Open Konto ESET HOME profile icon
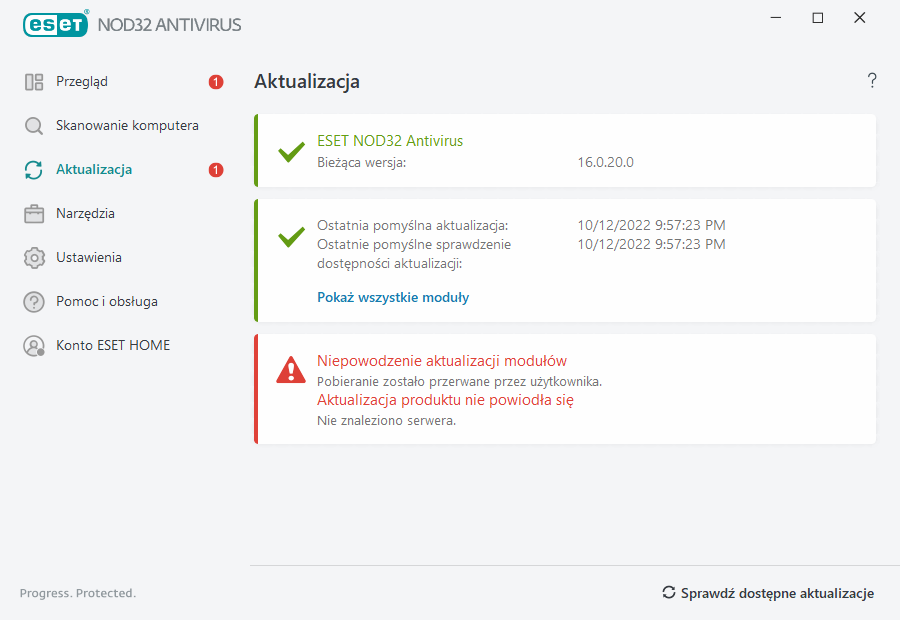The height and width of the screenshot is (620, 900). (34, 345)
